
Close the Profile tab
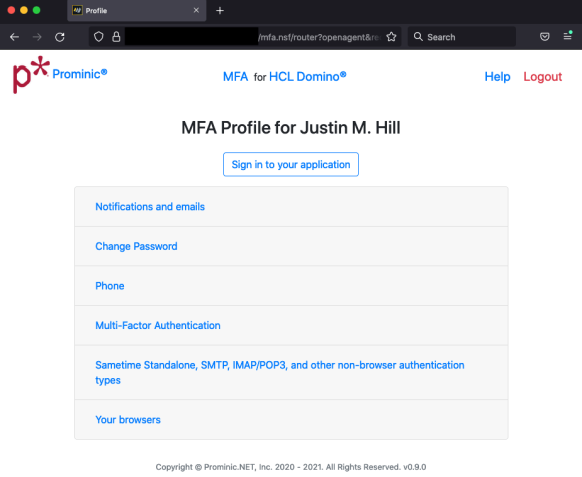click(196, 10)
